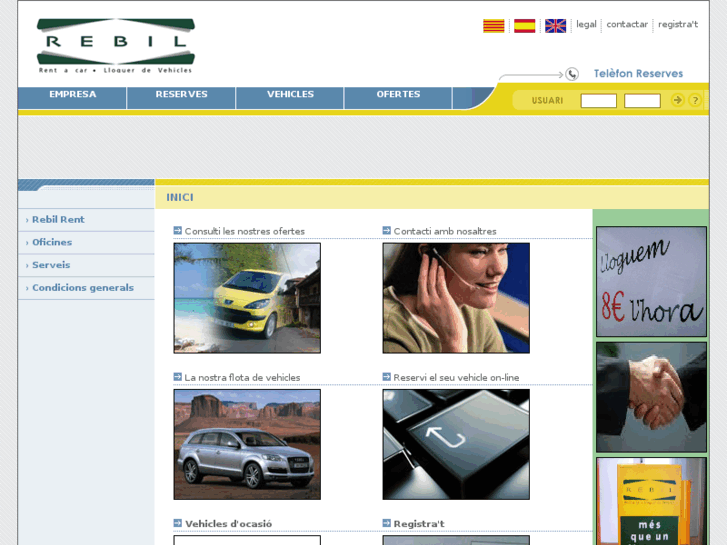
Task: Click the arrow icon beside Reservi el seu vehicle
Action: pyautogui.click(x=387, y=377)
